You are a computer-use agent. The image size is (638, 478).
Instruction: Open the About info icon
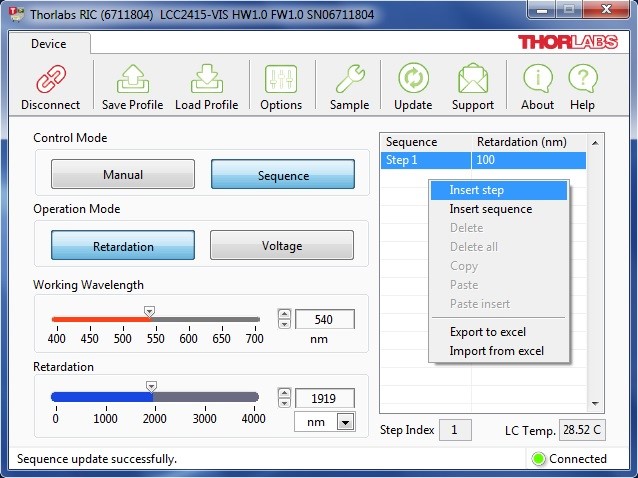pyautogui.click(x=537, y=79)
